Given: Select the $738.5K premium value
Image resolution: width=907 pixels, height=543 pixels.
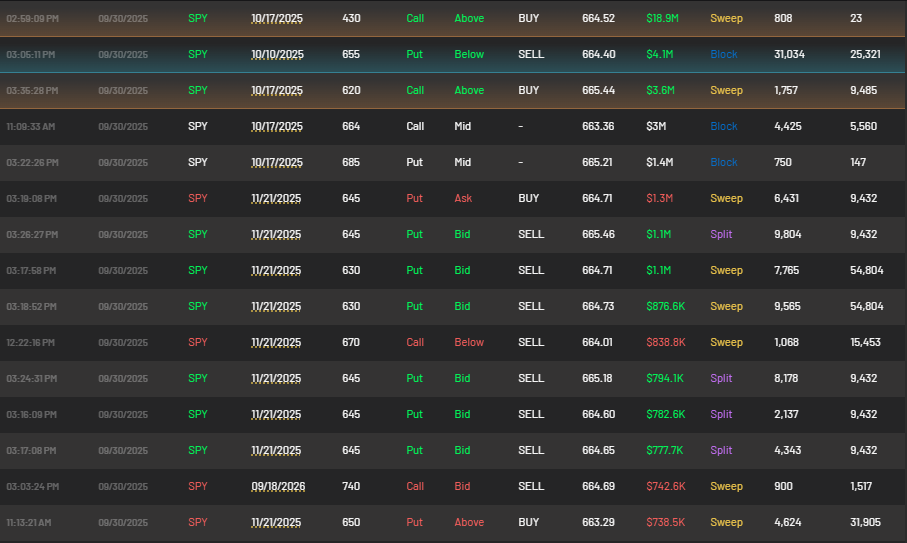Looking at the screenshot, I should [x=665, y=522].
